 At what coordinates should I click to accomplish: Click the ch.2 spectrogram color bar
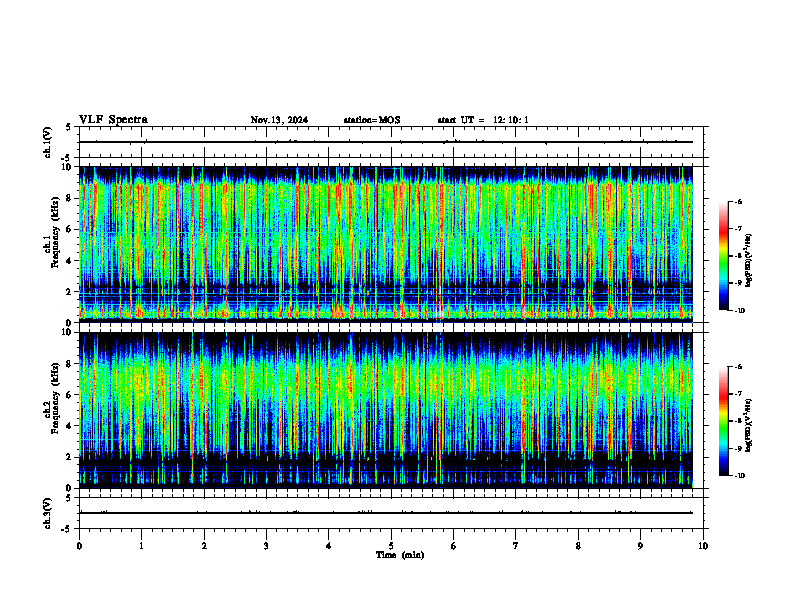tap(724, 421)
